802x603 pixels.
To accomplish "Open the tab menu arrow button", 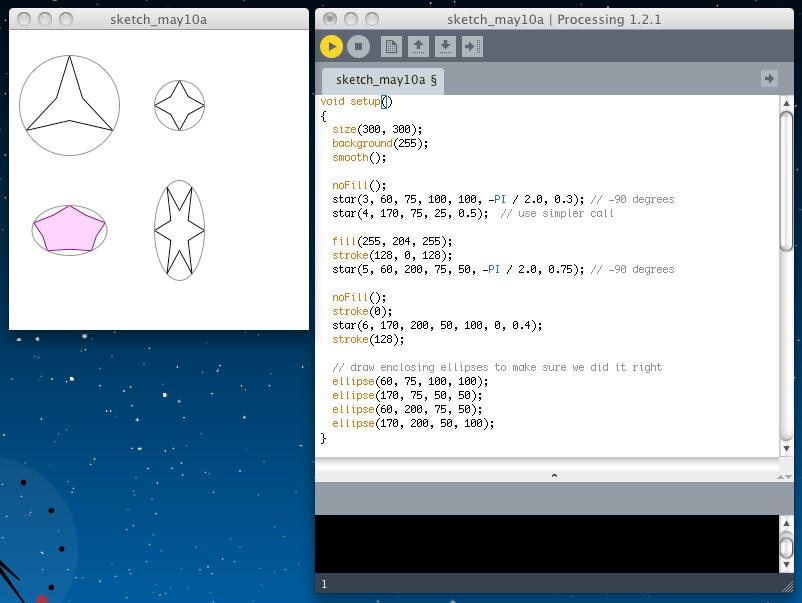I will point(769,78).
